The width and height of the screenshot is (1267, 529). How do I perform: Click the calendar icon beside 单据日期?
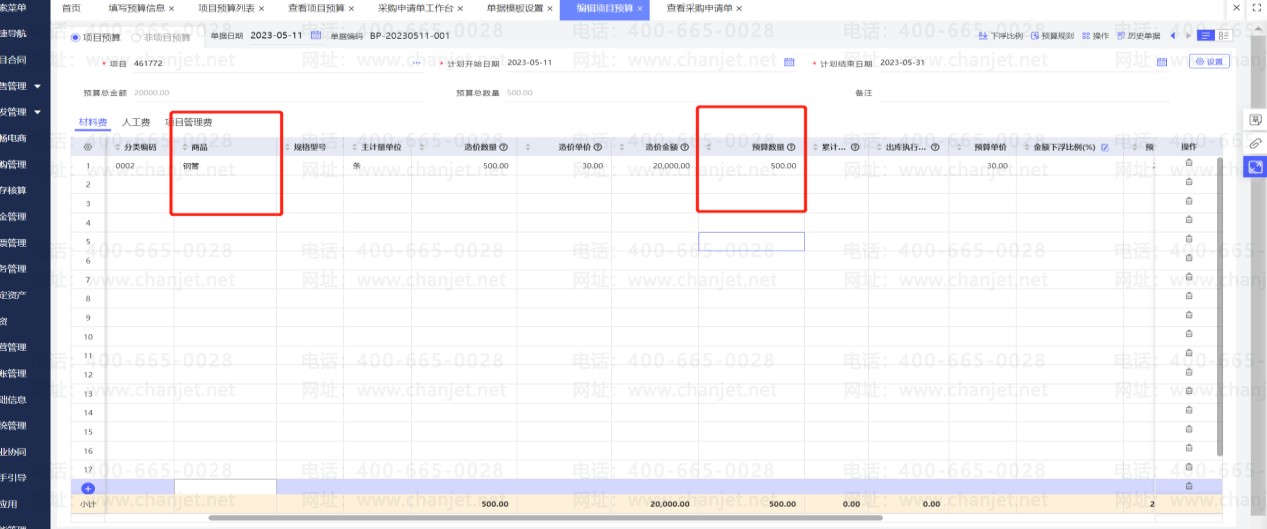[x=316, y=36]
